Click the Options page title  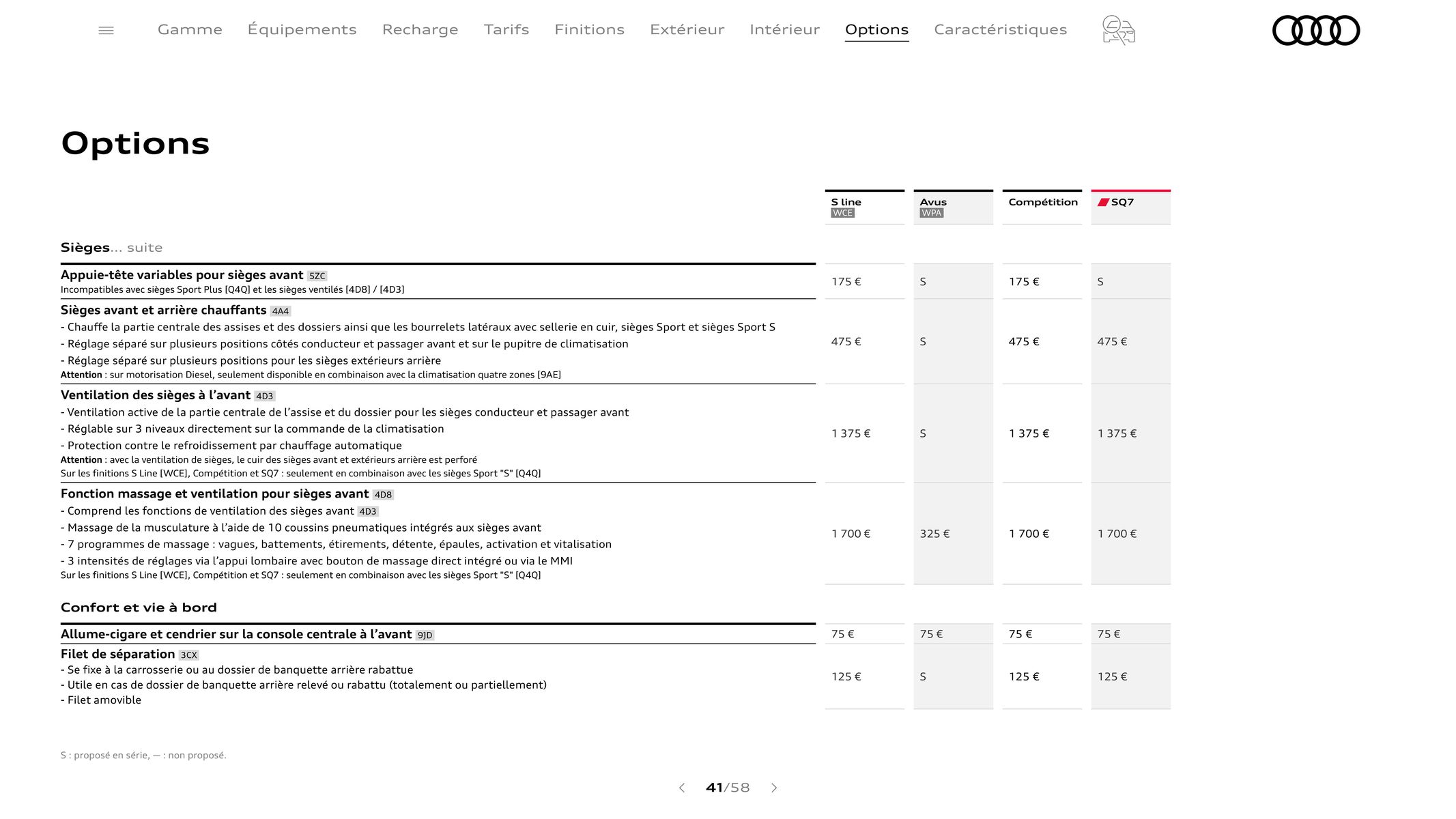(135, 143)
